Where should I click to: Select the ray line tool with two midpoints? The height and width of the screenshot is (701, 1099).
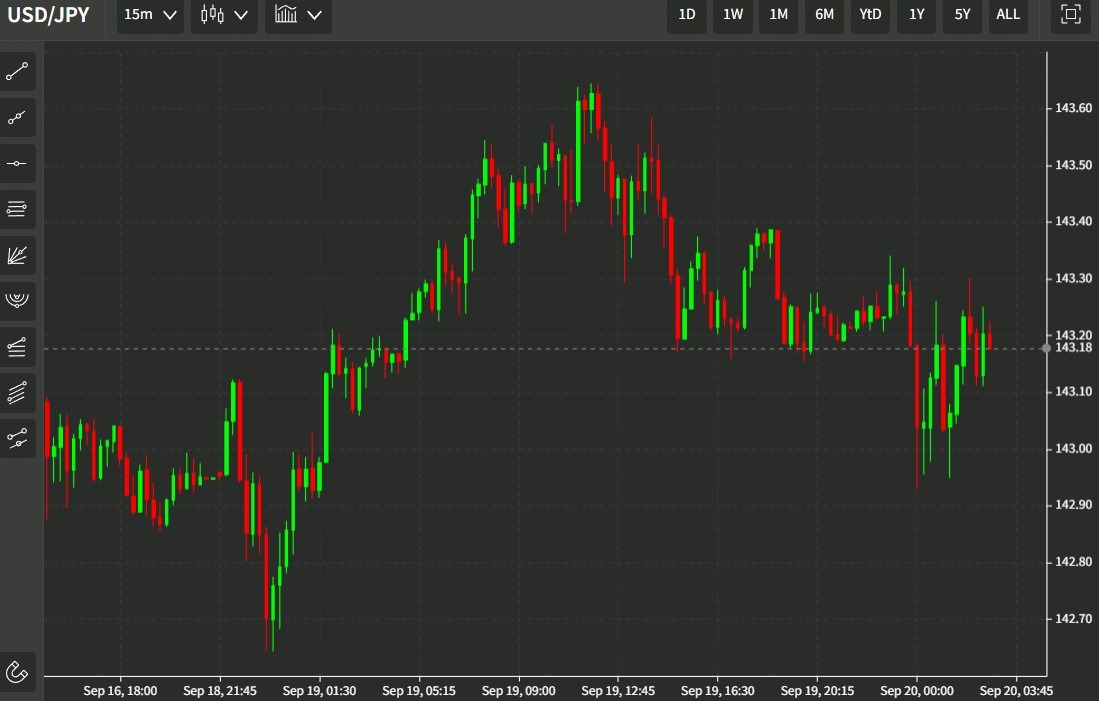[17, 118]
